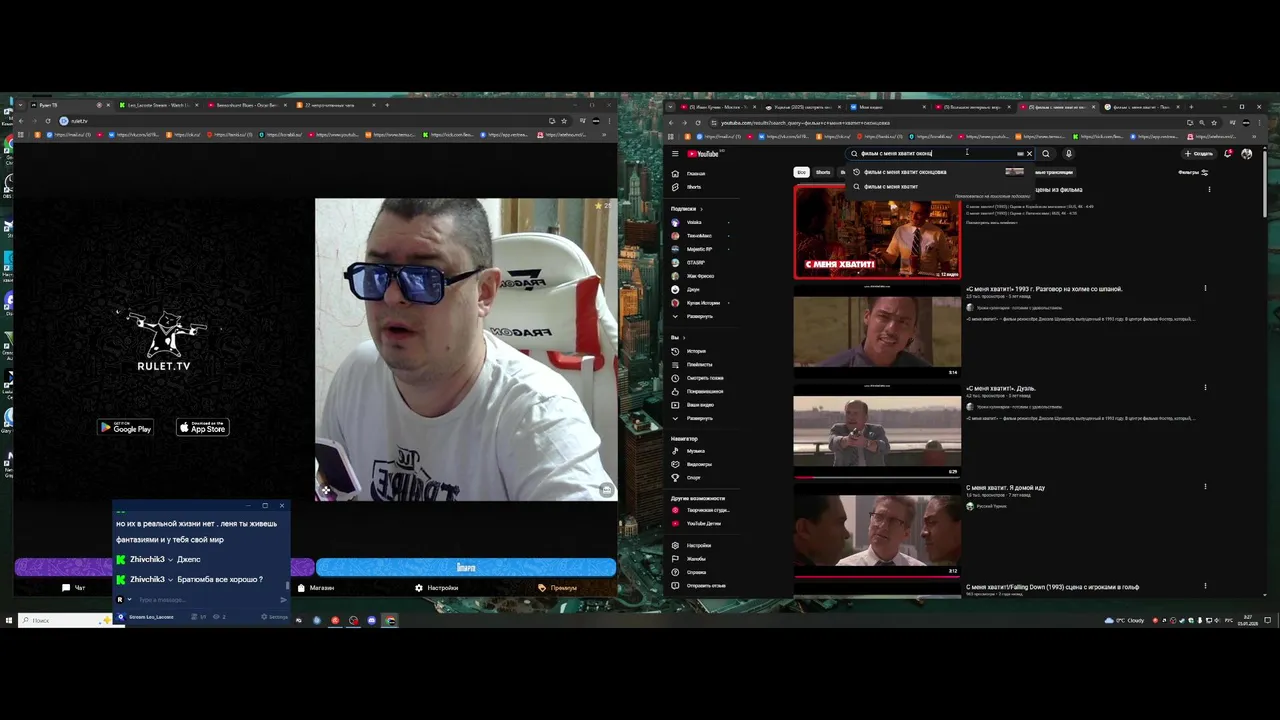1280x720 pixels.
Task: Select the Все filter chip
Action: tap(801, 172)
